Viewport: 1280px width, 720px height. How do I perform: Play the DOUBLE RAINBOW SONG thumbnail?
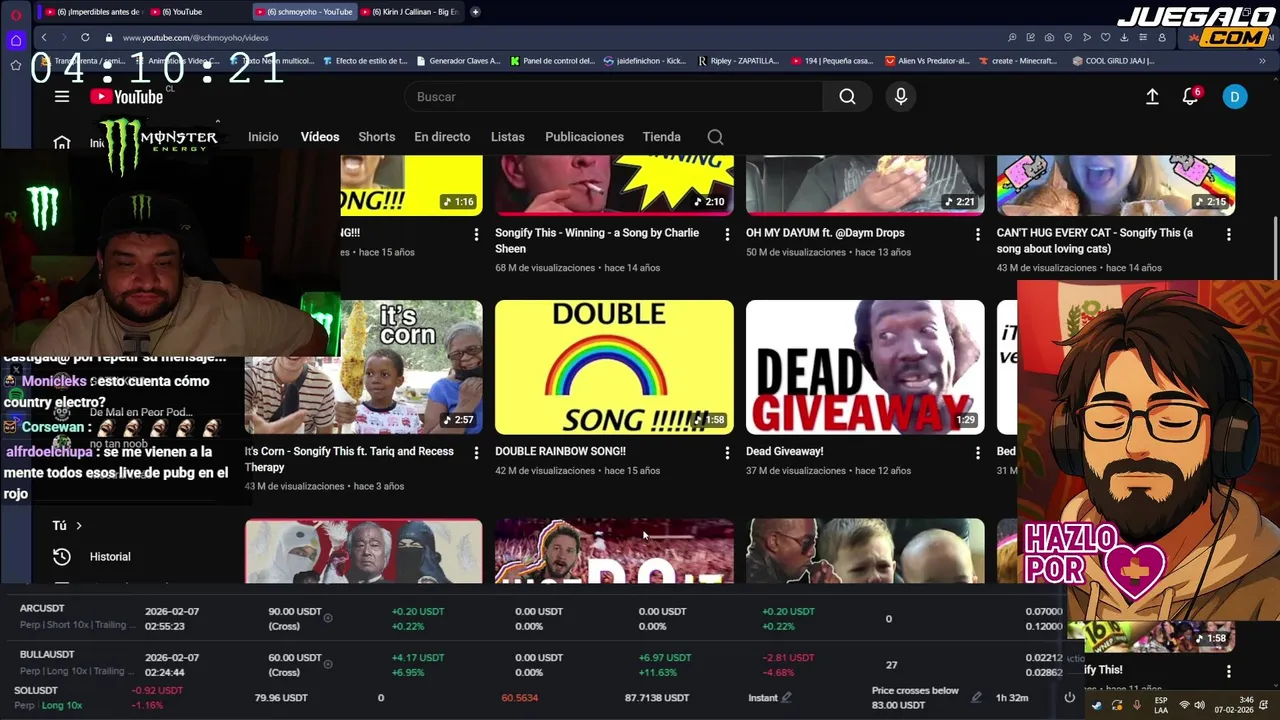click(614, 367)
